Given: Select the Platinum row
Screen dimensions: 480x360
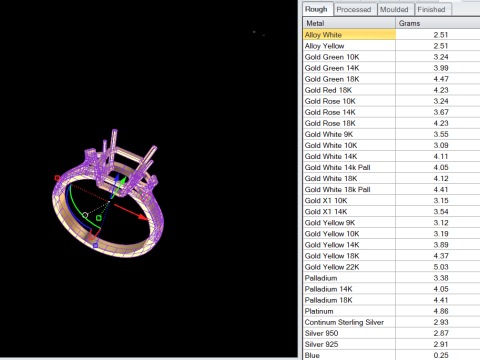Looking at the screenshot, I should pyautogui.click(x=391, y=311).
